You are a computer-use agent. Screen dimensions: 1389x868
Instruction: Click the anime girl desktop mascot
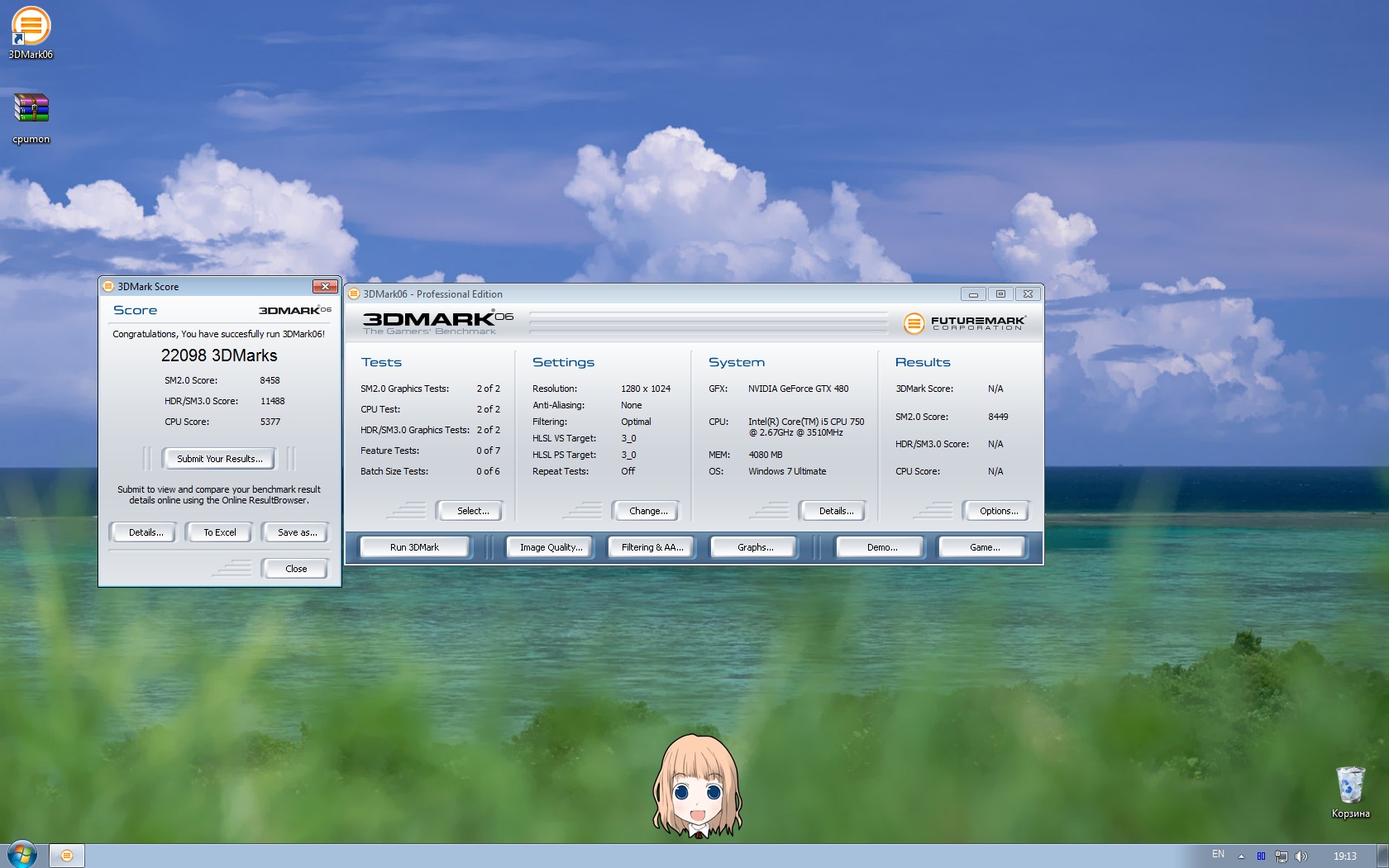pyautogui.click(x=699, y=785)
